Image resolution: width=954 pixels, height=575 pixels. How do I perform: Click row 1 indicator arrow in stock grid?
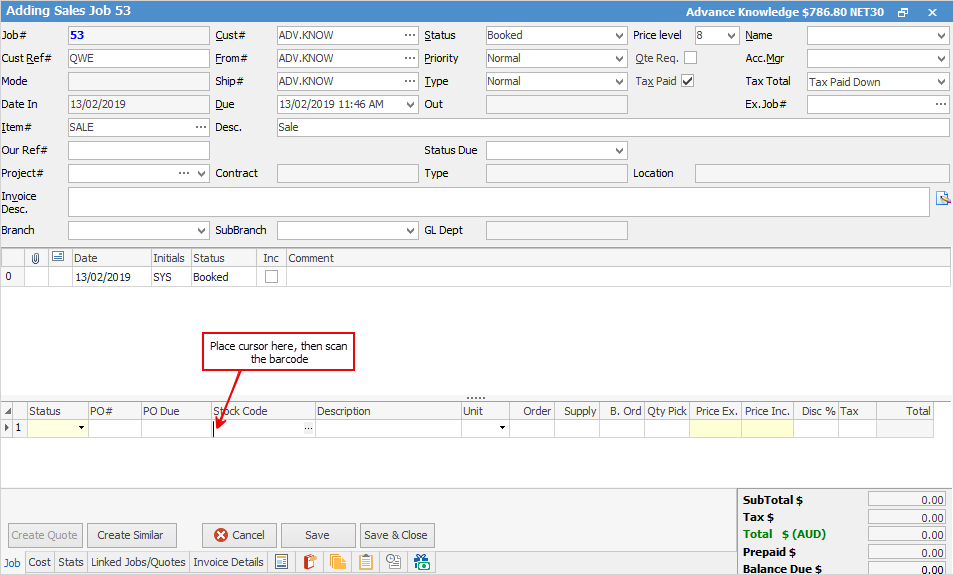[7, 428]
